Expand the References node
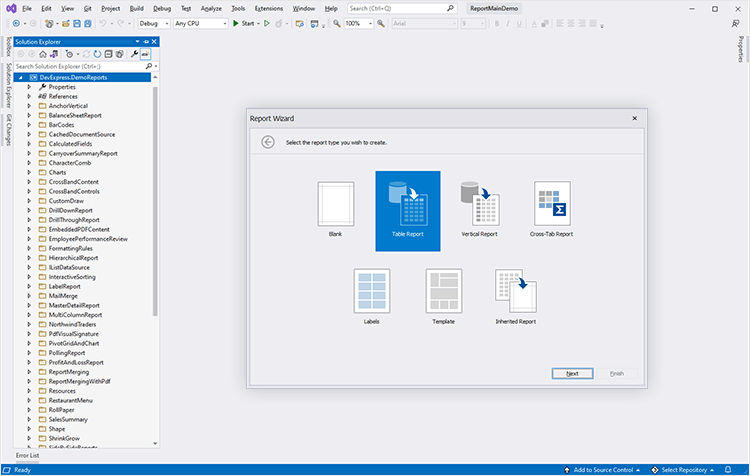 tap(30, 96)
